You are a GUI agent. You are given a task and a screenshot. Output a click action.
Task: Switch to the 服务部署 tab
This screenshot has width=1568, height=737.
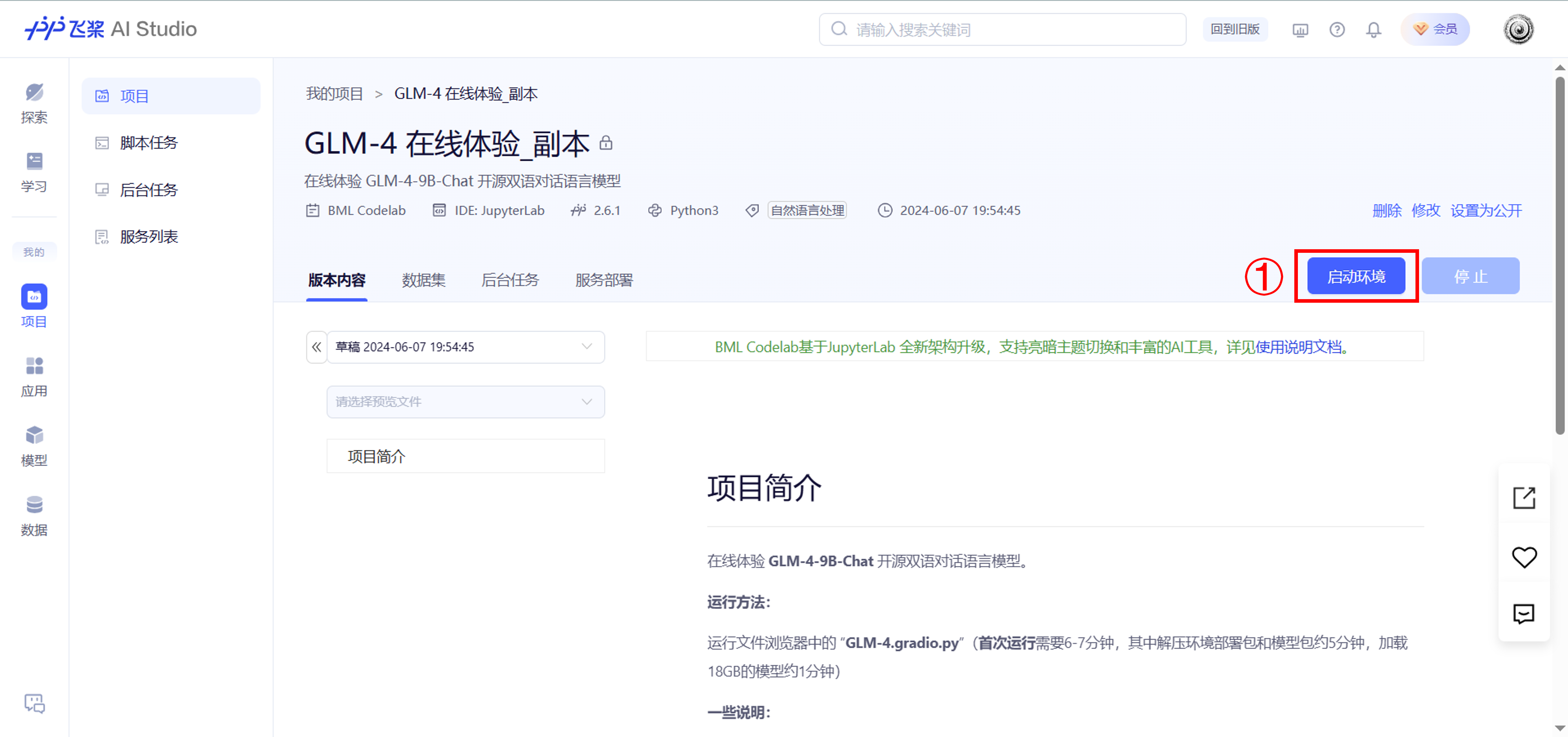tap(604, 280)
